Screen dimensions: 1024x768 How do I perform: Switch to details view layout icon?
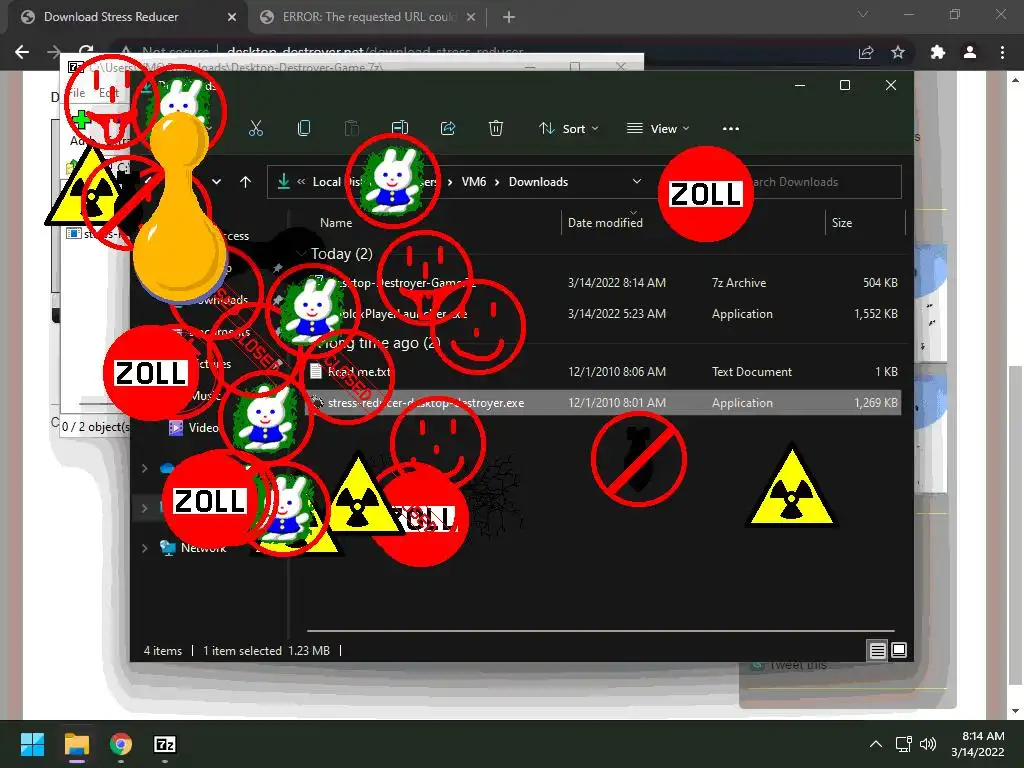point(877,650)
